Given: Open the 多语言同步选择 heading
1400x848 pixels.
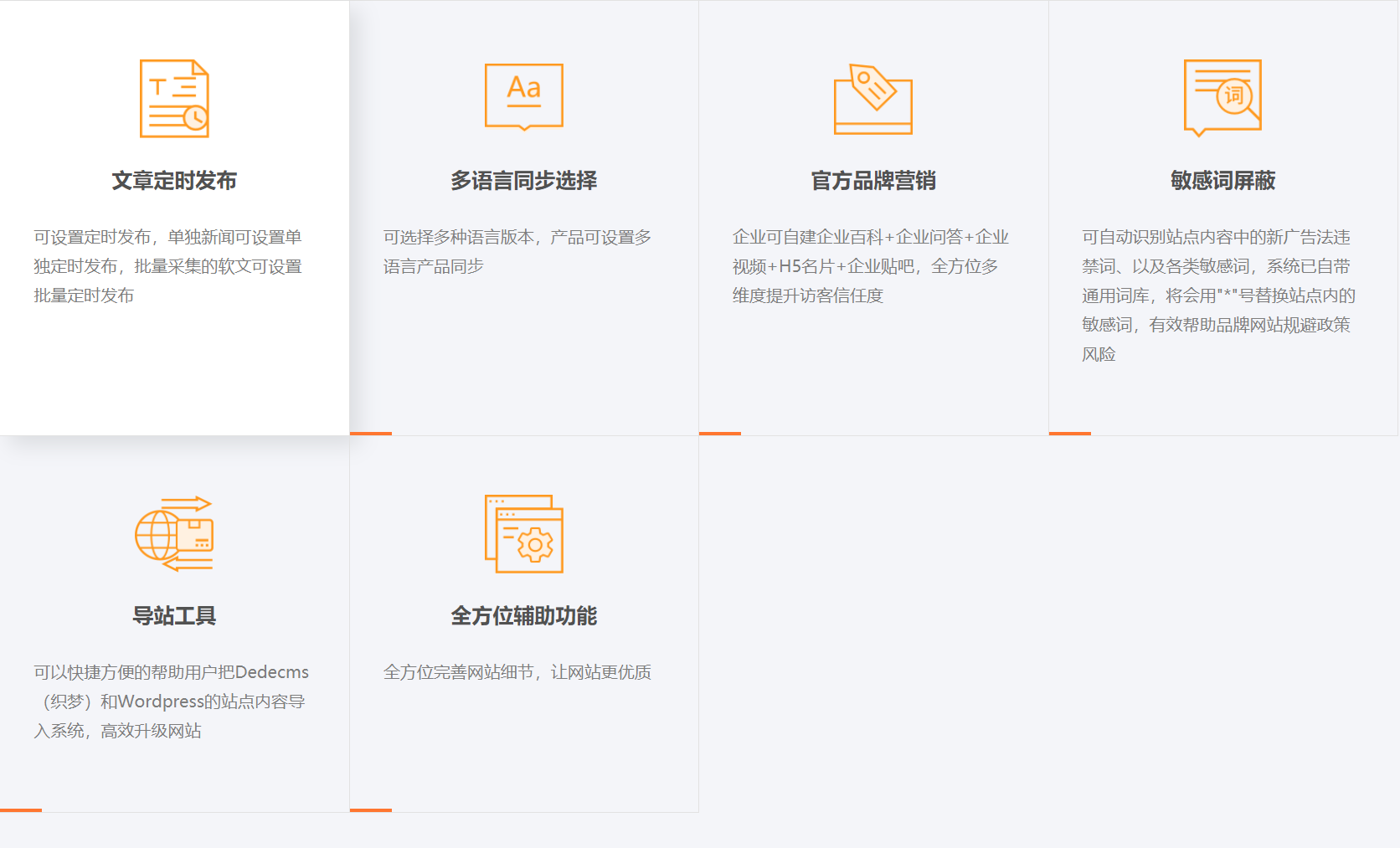Looking at the screenshot, I should pos(524,181).
